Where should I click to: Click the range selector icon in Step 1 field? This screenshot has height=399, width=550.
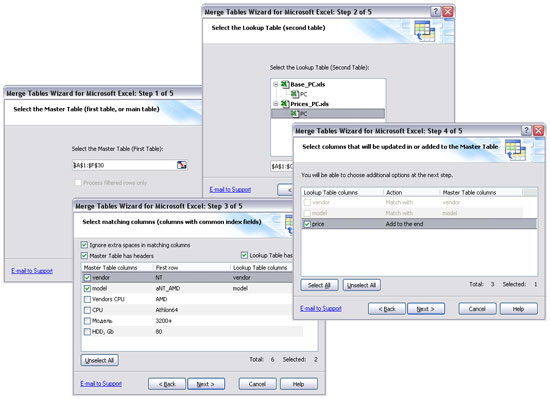click(182, 165)
